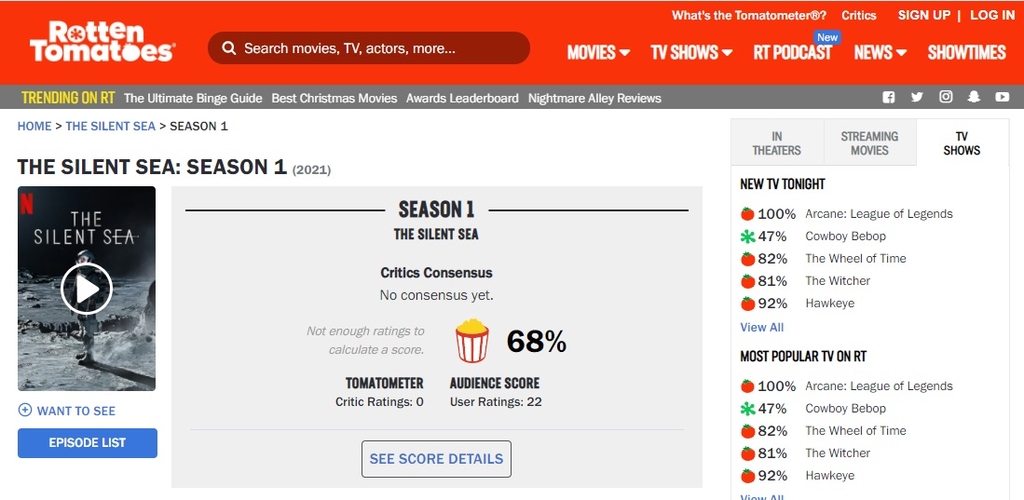Open the Instagram social icon

(945, 97)
